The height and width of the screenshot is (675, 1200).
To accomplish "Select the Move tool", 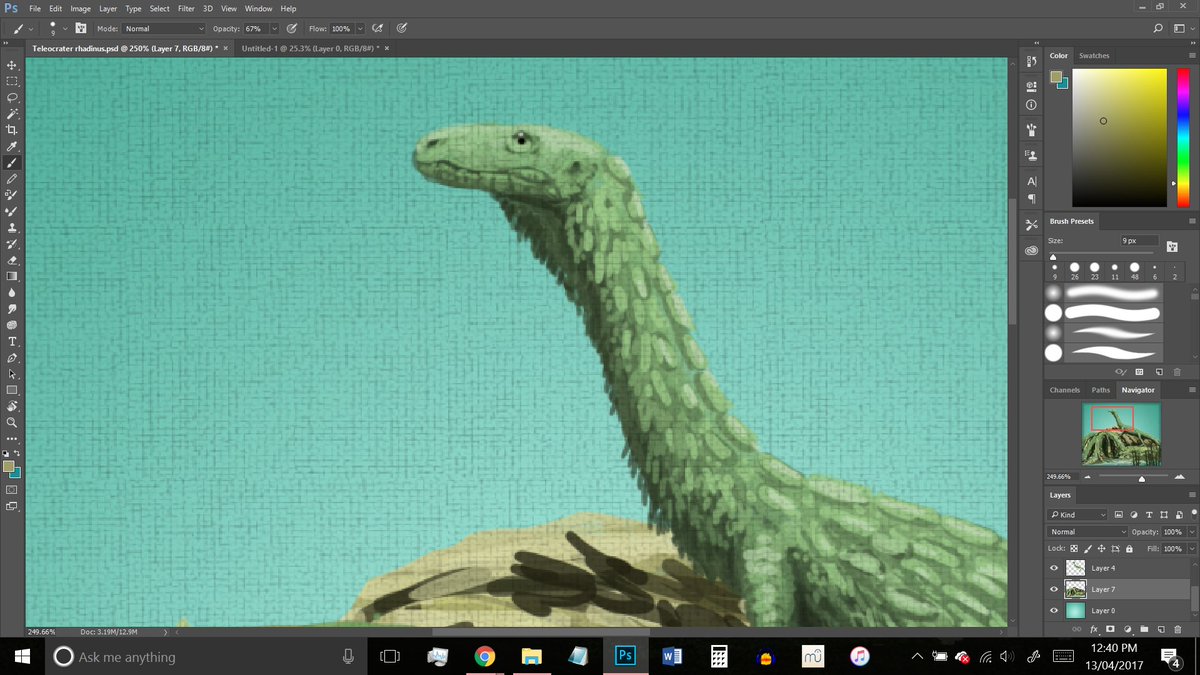I will (x=12, y=65).
